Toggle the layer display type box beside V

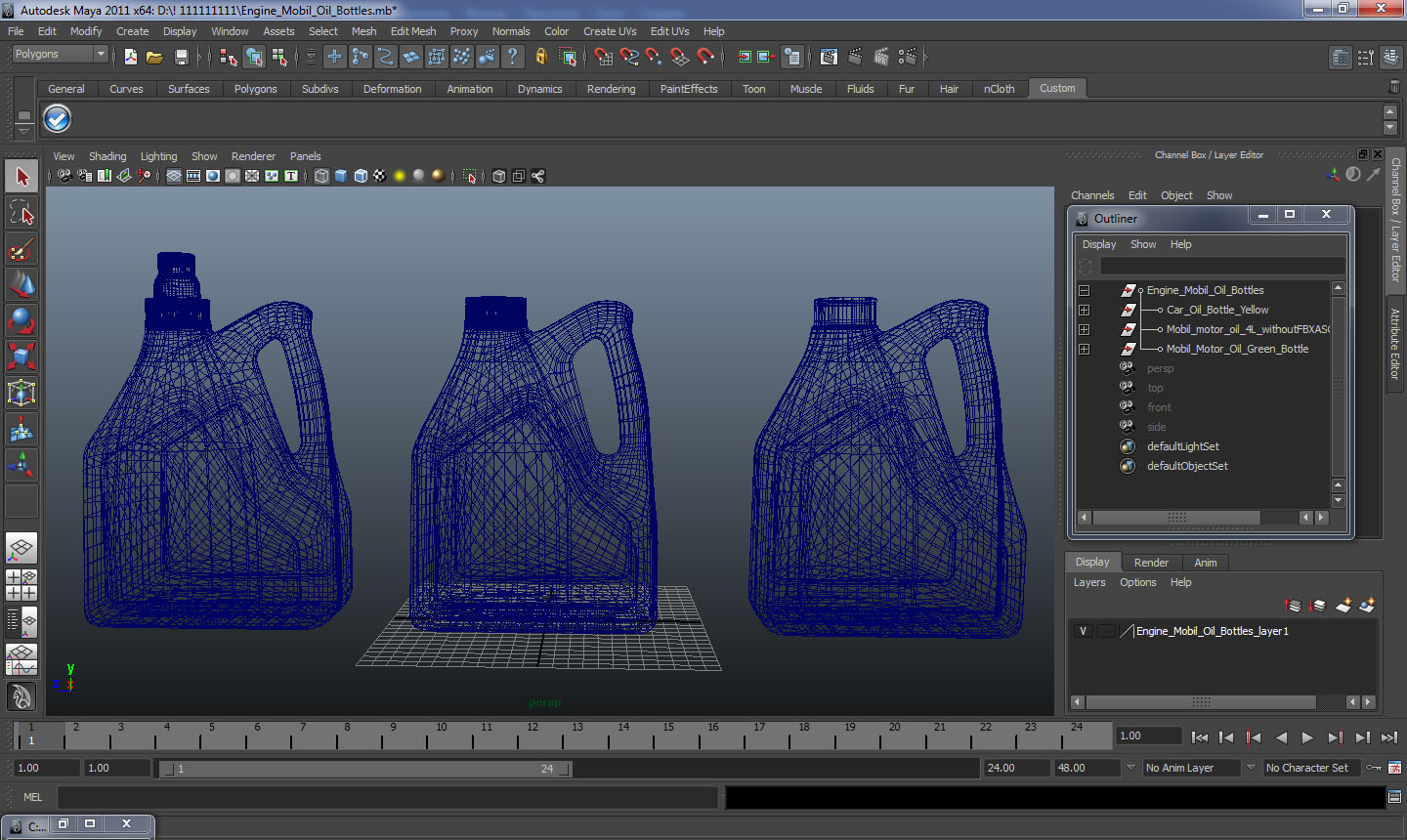pos(1105,631)
